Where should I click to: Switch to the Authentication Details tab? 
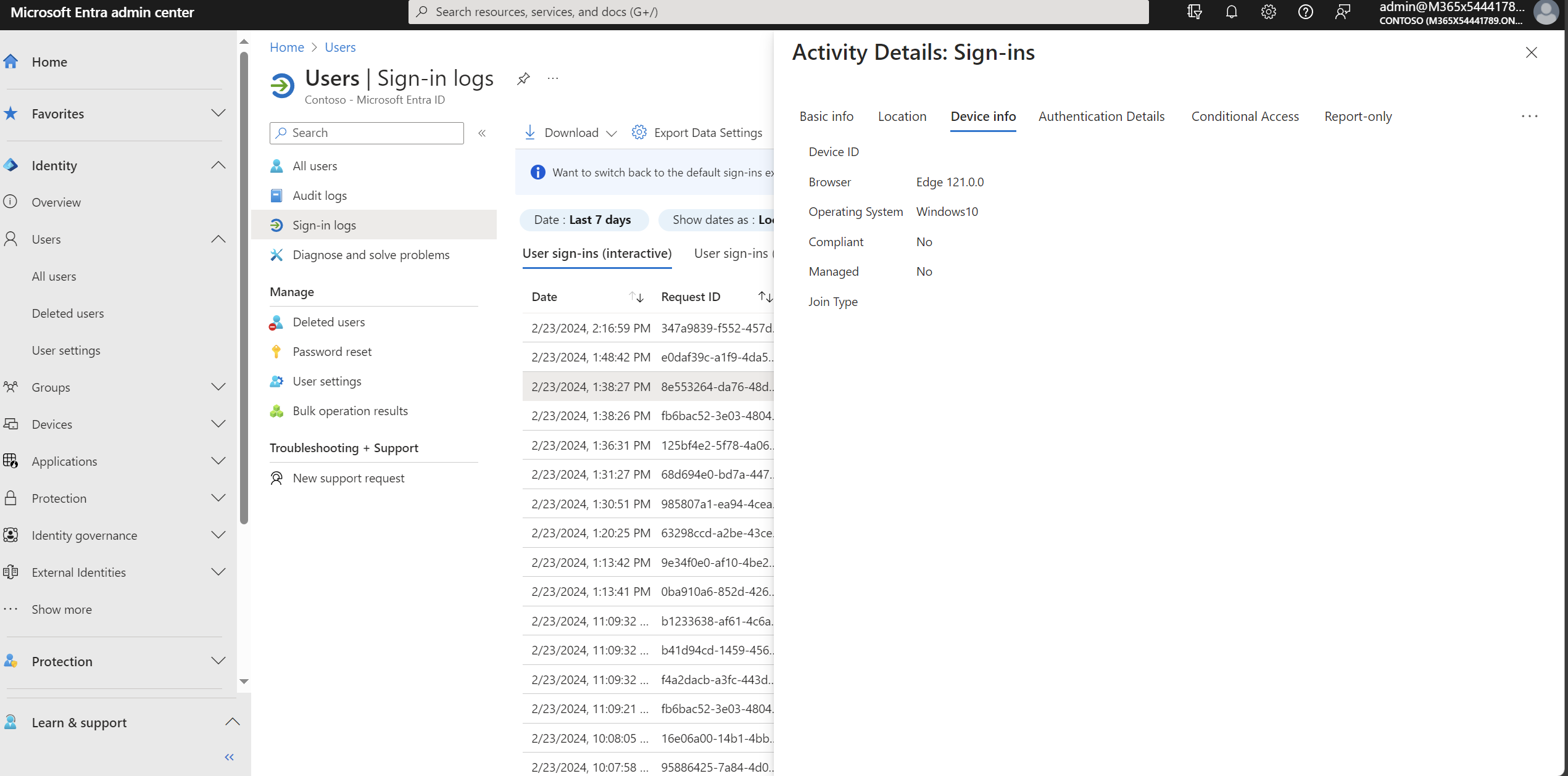1101,117
